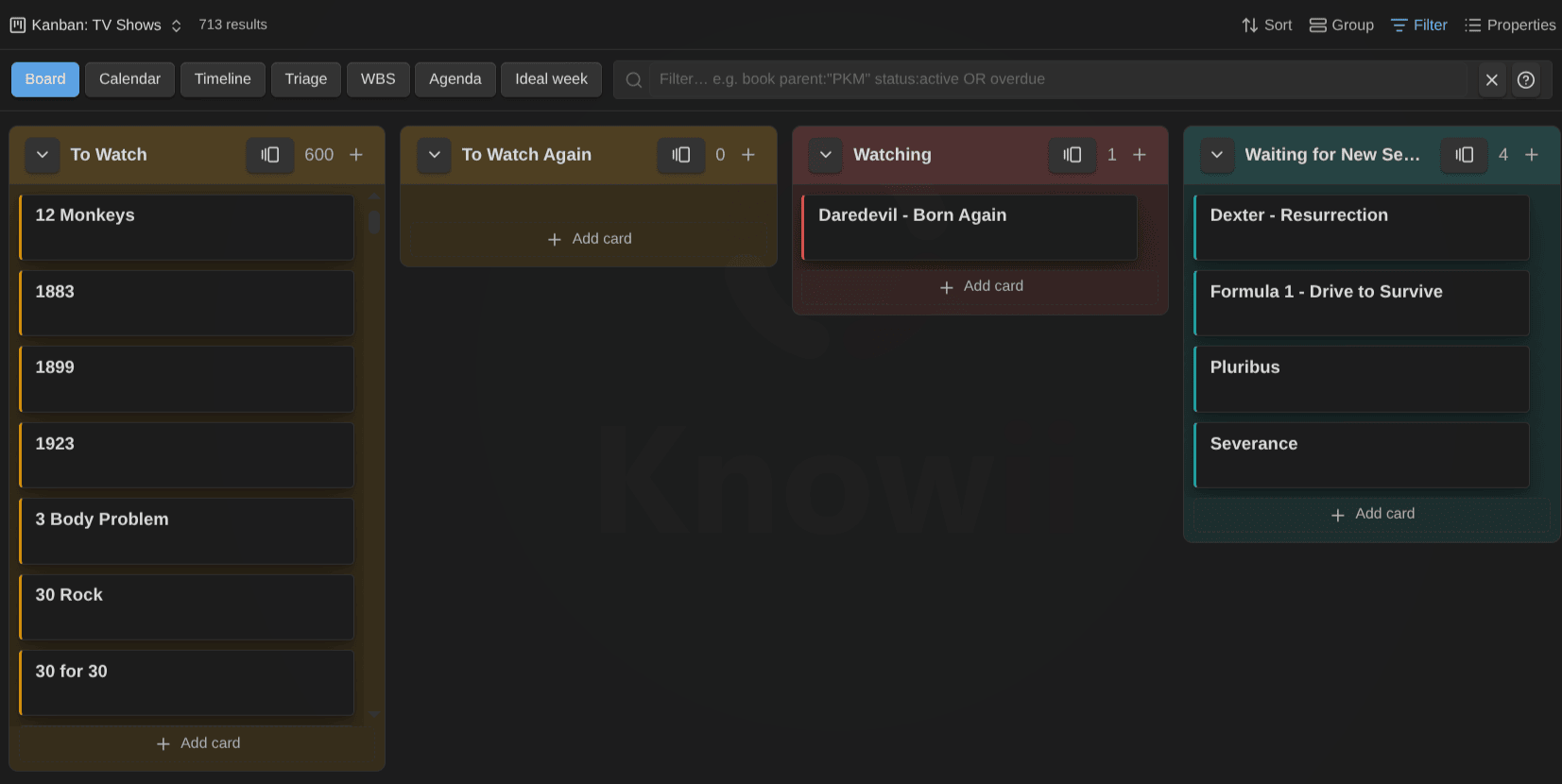Switch to the Calendar tab
Image resolution: width=1562 pixels, height=784 pixels.
point(129,79)
